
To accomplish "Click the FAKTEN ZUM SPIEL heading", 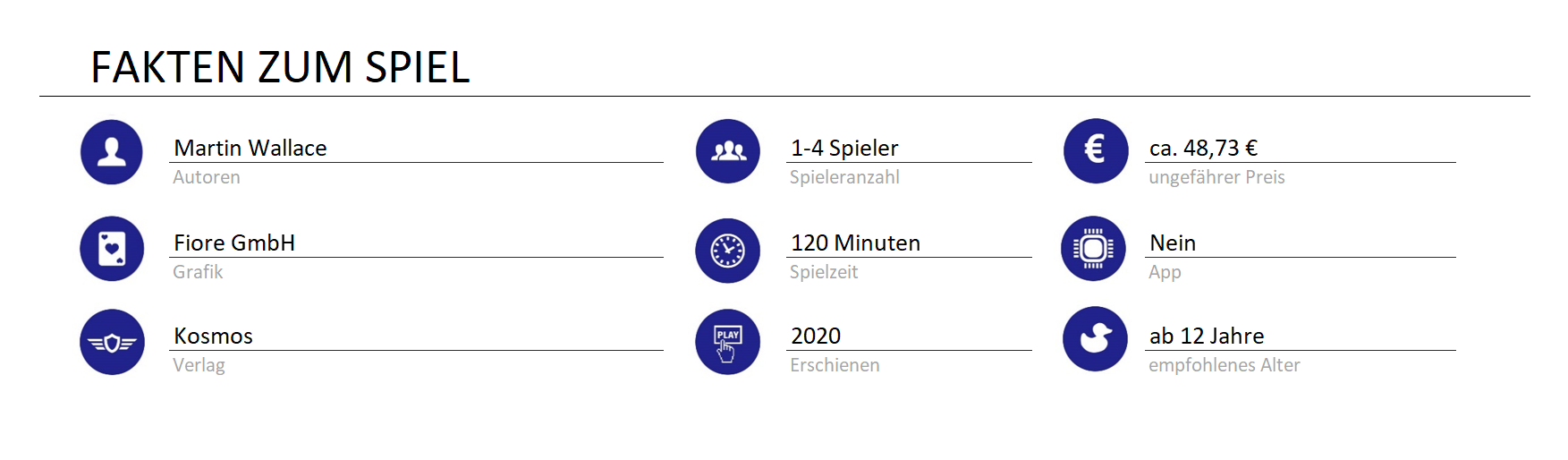I will coord(280,67).
